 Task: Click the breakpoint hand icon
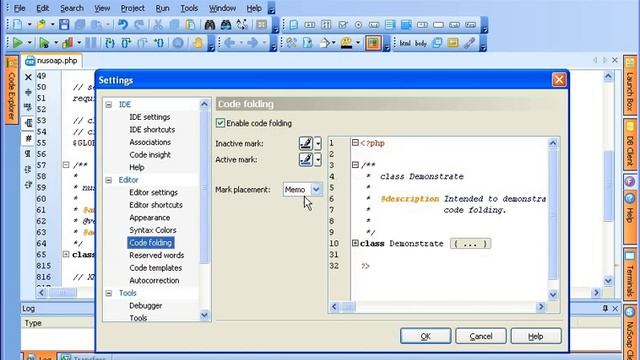(198, 42)
